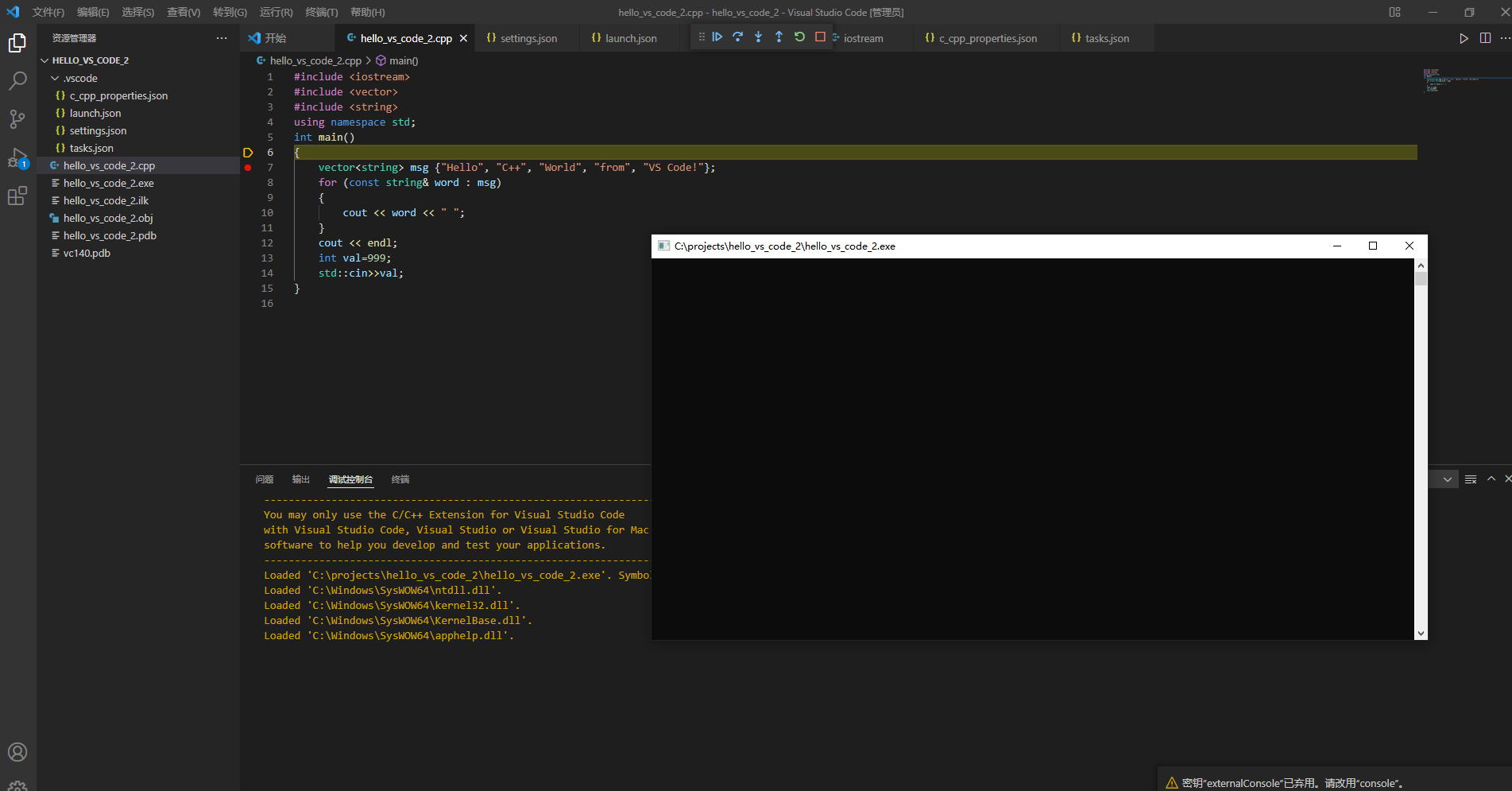Open the 查看(V) menu
Viewport: 1512px width, 791px height.
pyautogui.click(x=184, y=12)
